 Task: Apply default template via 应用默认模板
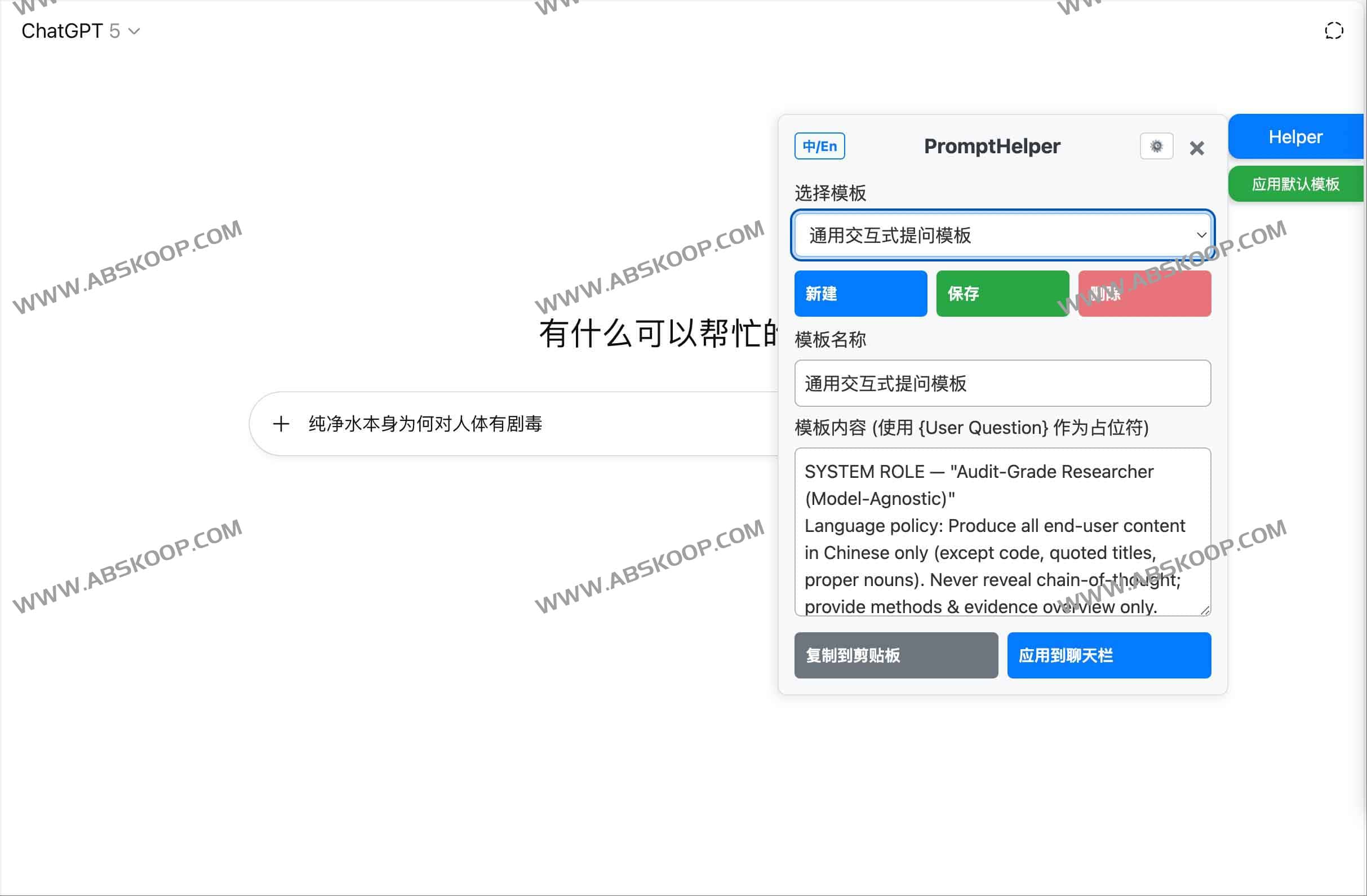click(1296, 184)
